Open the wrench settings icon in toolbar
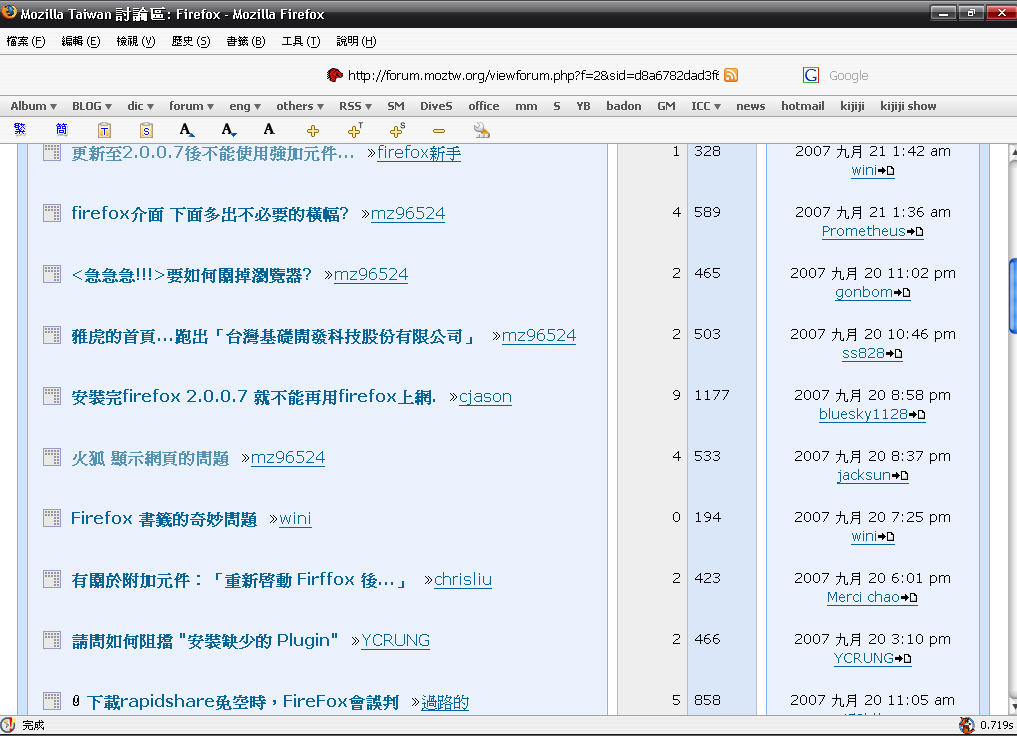 click(x=481, y=130)
